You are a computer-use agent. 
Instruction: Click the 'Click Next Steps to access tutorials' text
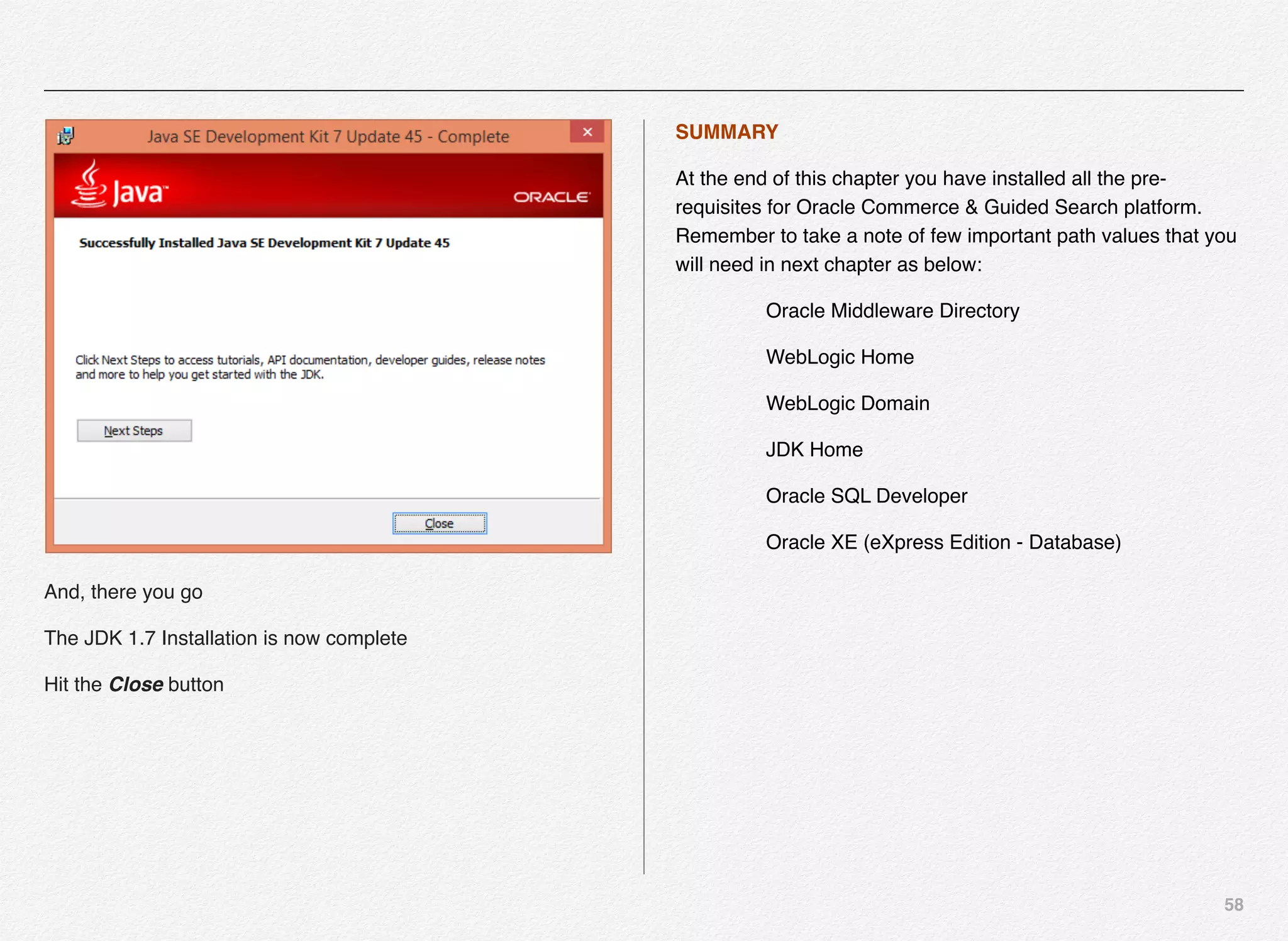click(x=310, y=367)
